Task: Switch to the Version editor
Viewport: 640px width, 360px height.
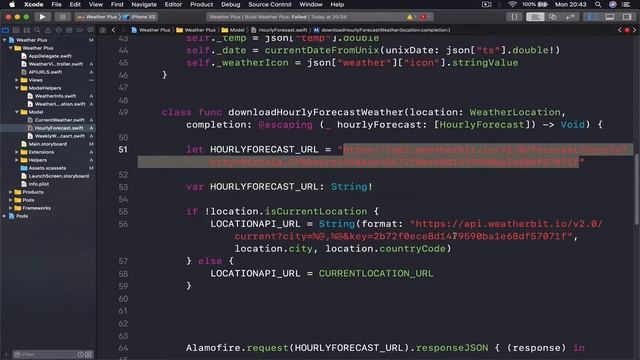Action: click(570, 17)
